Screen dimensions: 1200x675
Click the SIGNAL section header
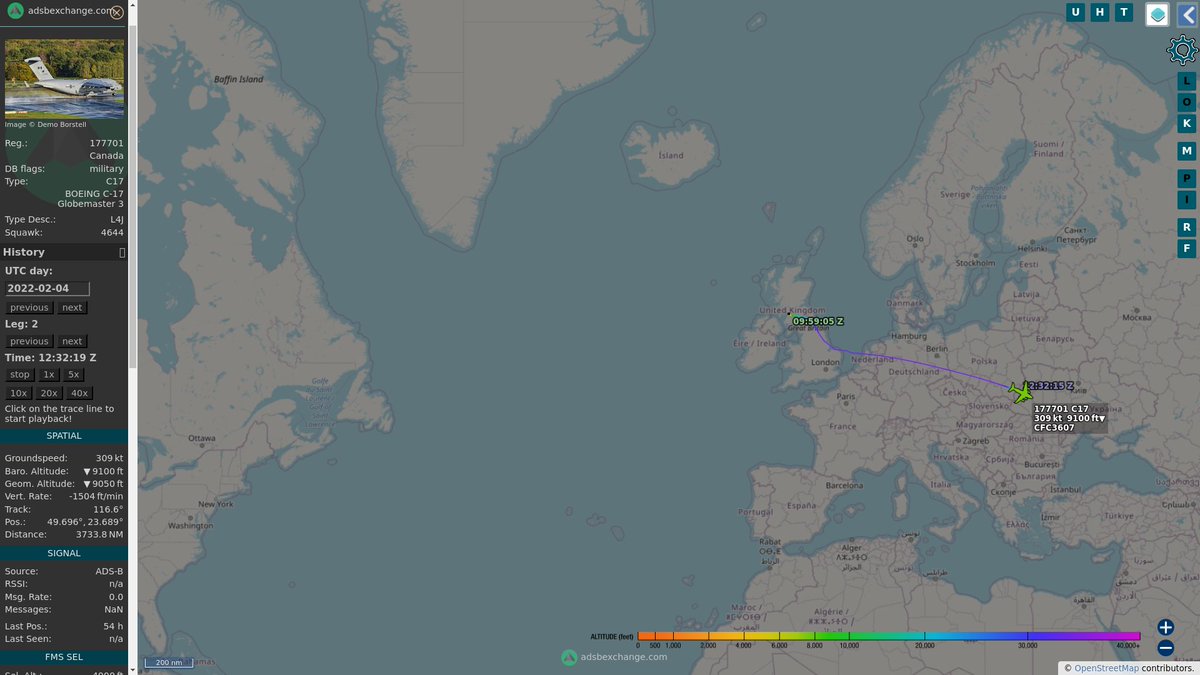point(64,553)
